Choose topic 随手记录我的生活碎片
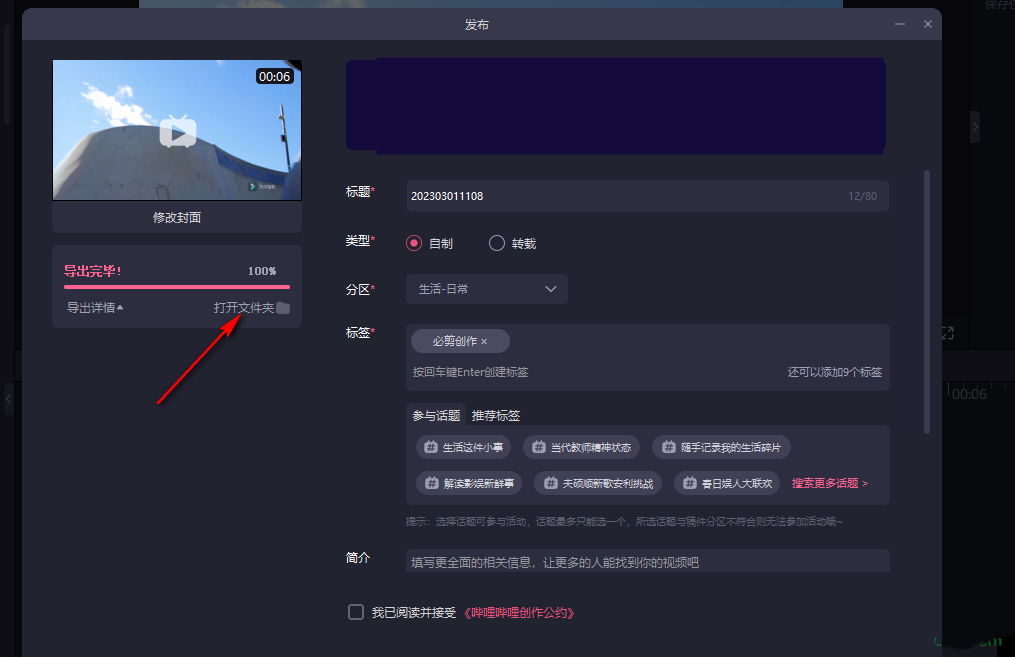This screenshot has height=657, width=1015. (721, 447)
